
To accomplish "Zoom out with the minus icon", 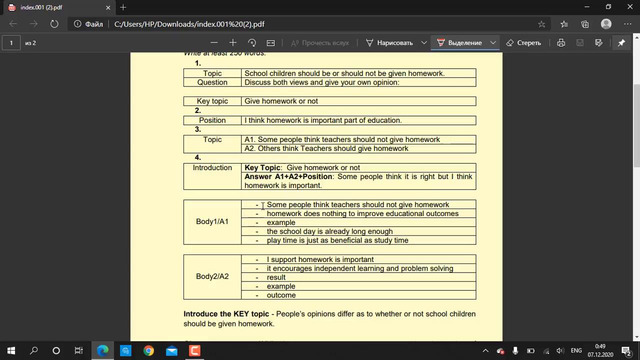I will [214, 42].
